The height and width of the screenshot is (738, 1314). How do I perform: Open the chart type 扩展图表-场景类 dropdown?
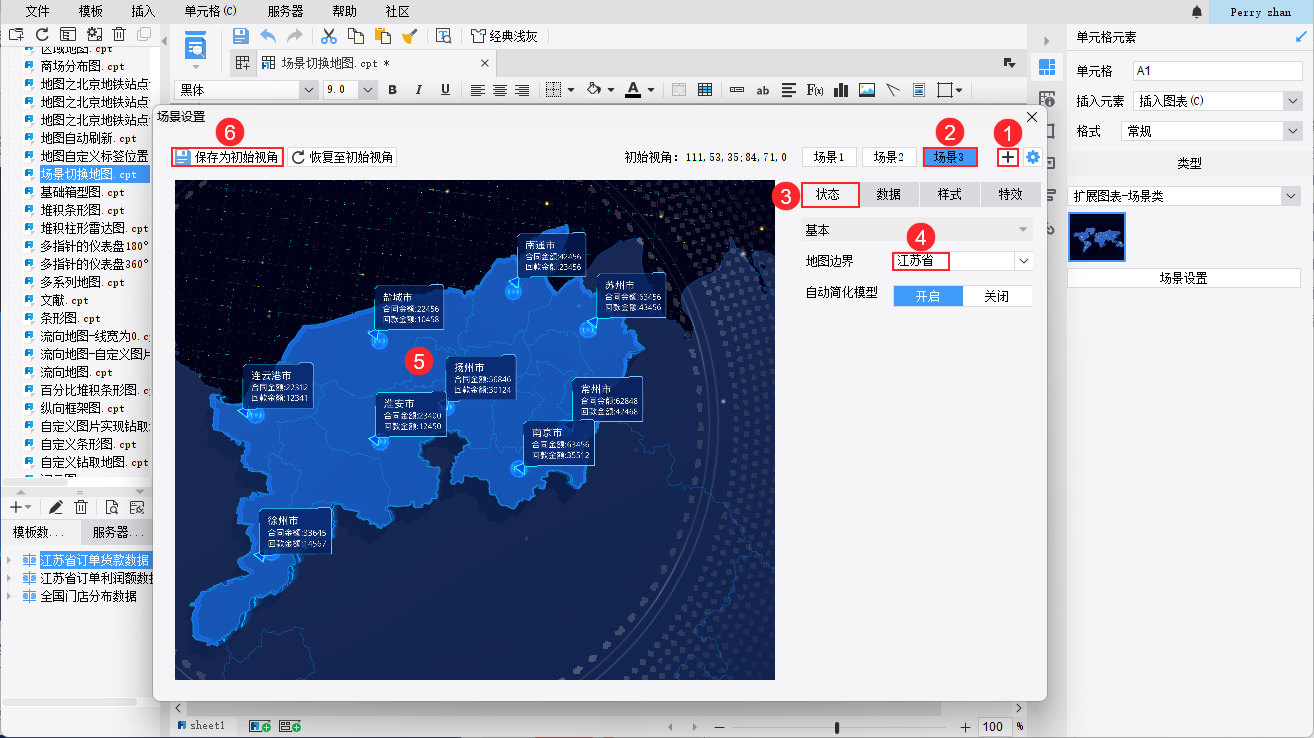pyautogui.click(x=1293, y=196)
